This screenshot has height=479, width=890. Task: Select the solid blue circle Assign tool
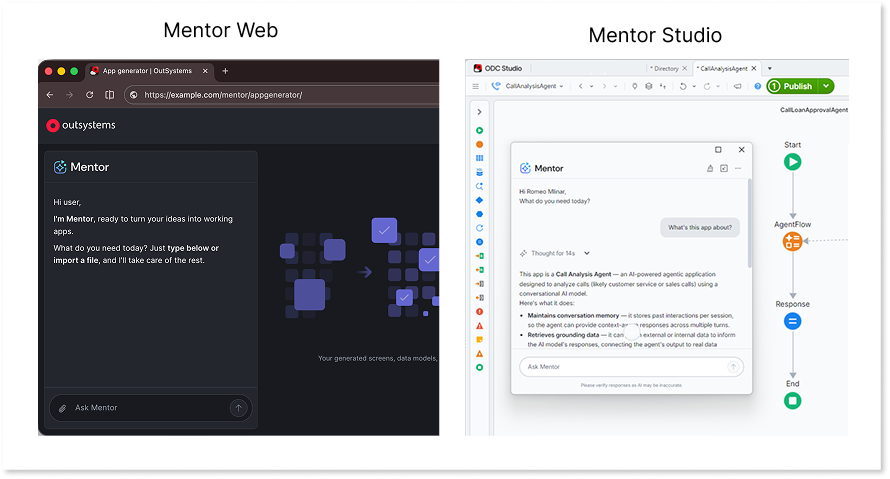[x=480, y=242]
